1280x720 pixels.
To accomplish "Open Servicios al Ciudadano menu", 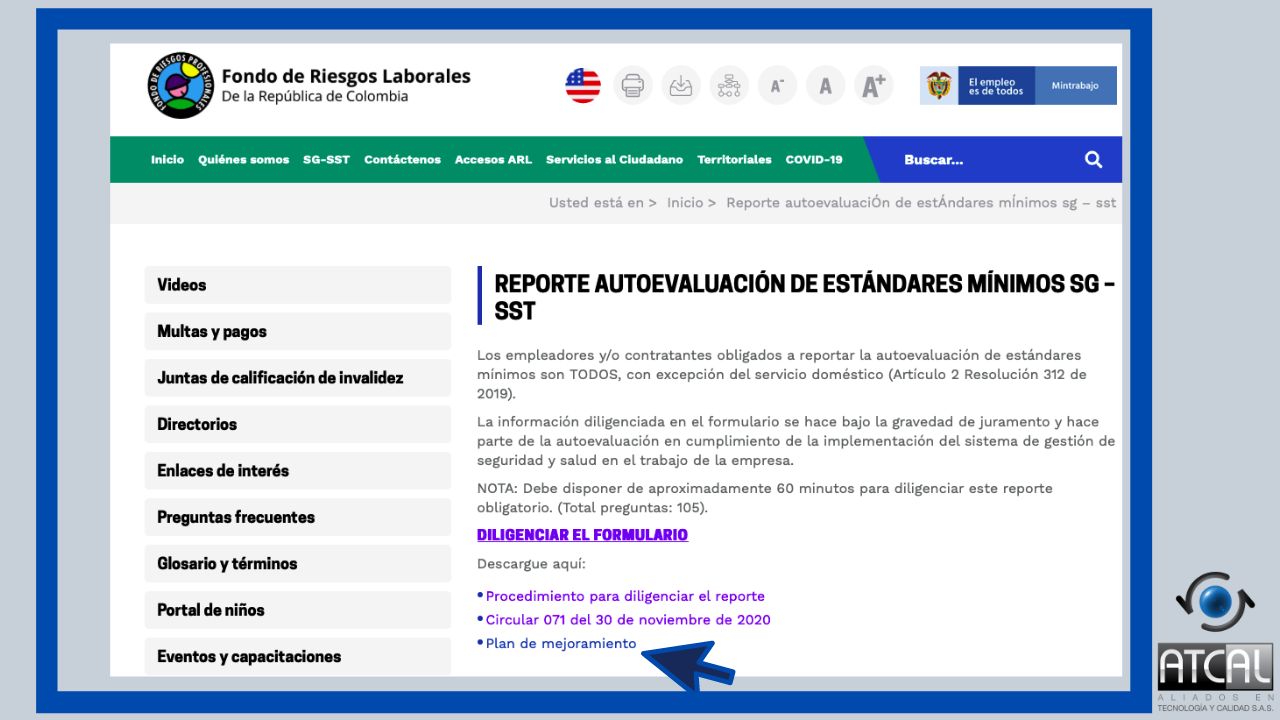I will (x=614, y=160).
